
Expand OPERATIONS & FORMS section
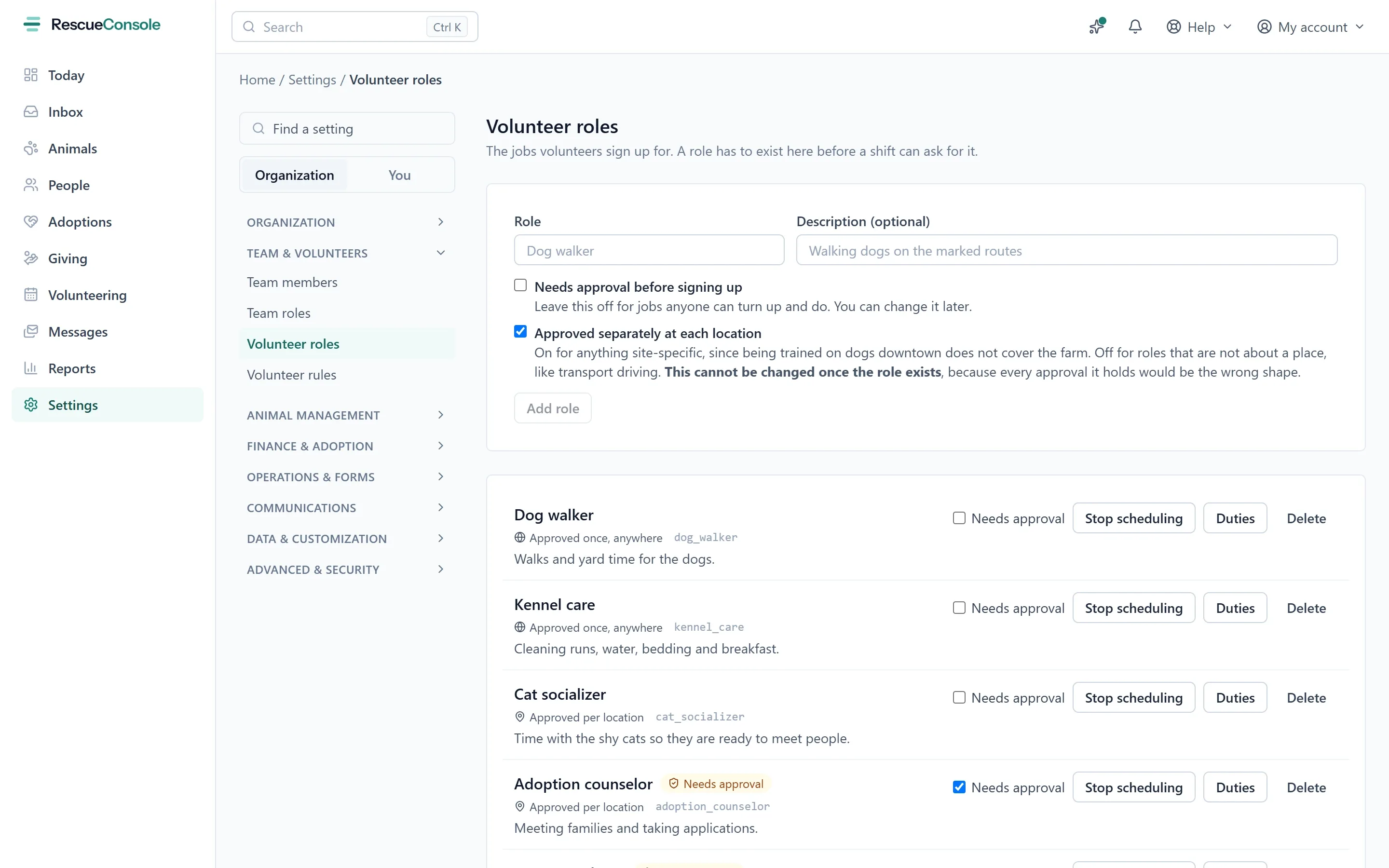coord(347,477)
